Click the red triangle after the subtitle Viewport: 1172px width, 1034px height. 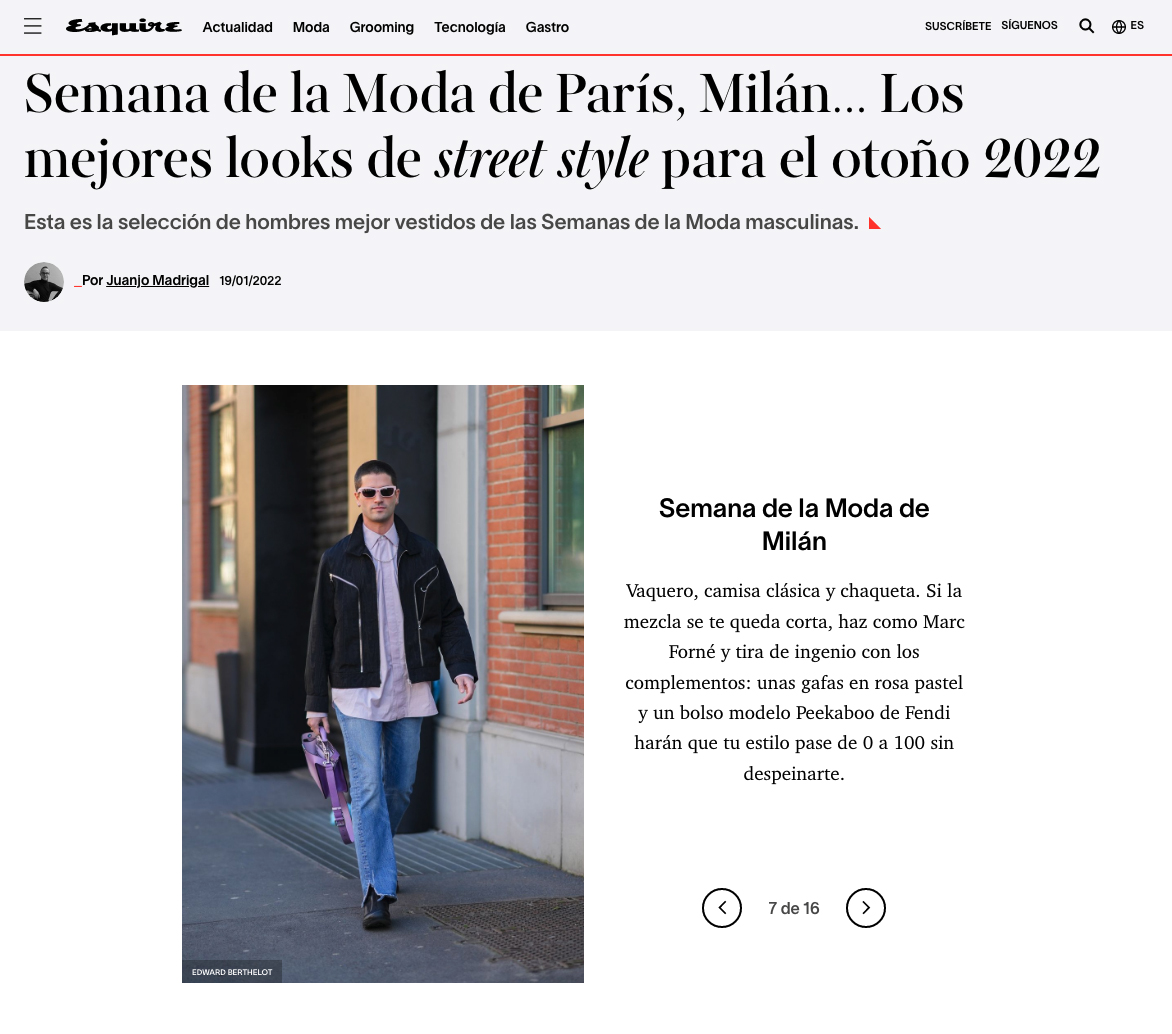click(x=875, y=223)
